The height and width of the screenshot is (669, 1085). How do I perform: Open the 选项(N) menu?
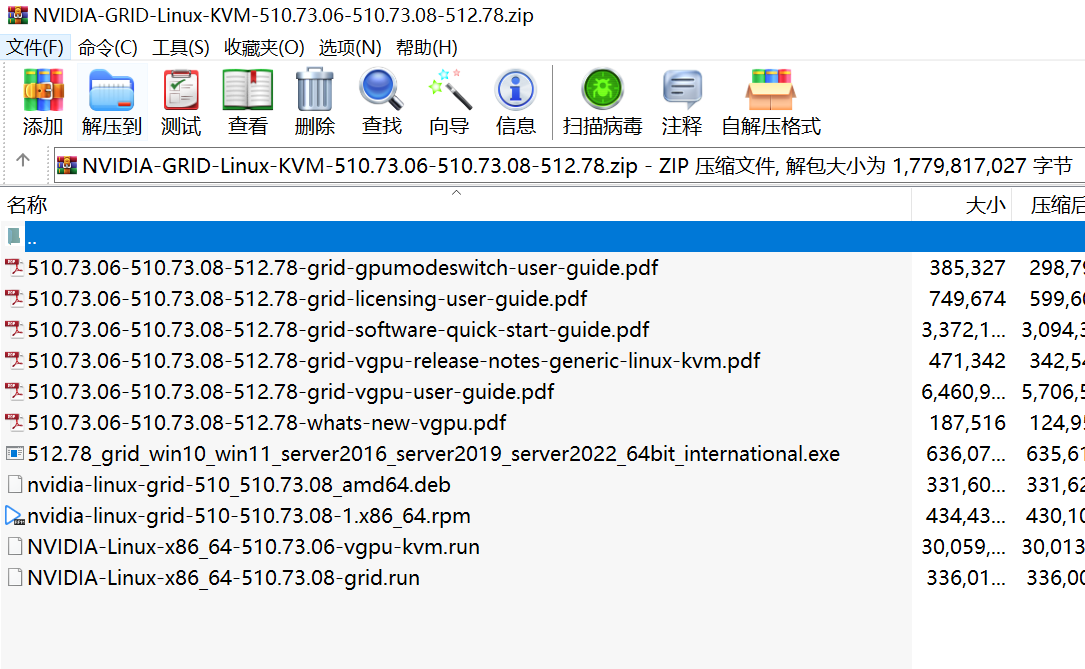click(350, 47)
